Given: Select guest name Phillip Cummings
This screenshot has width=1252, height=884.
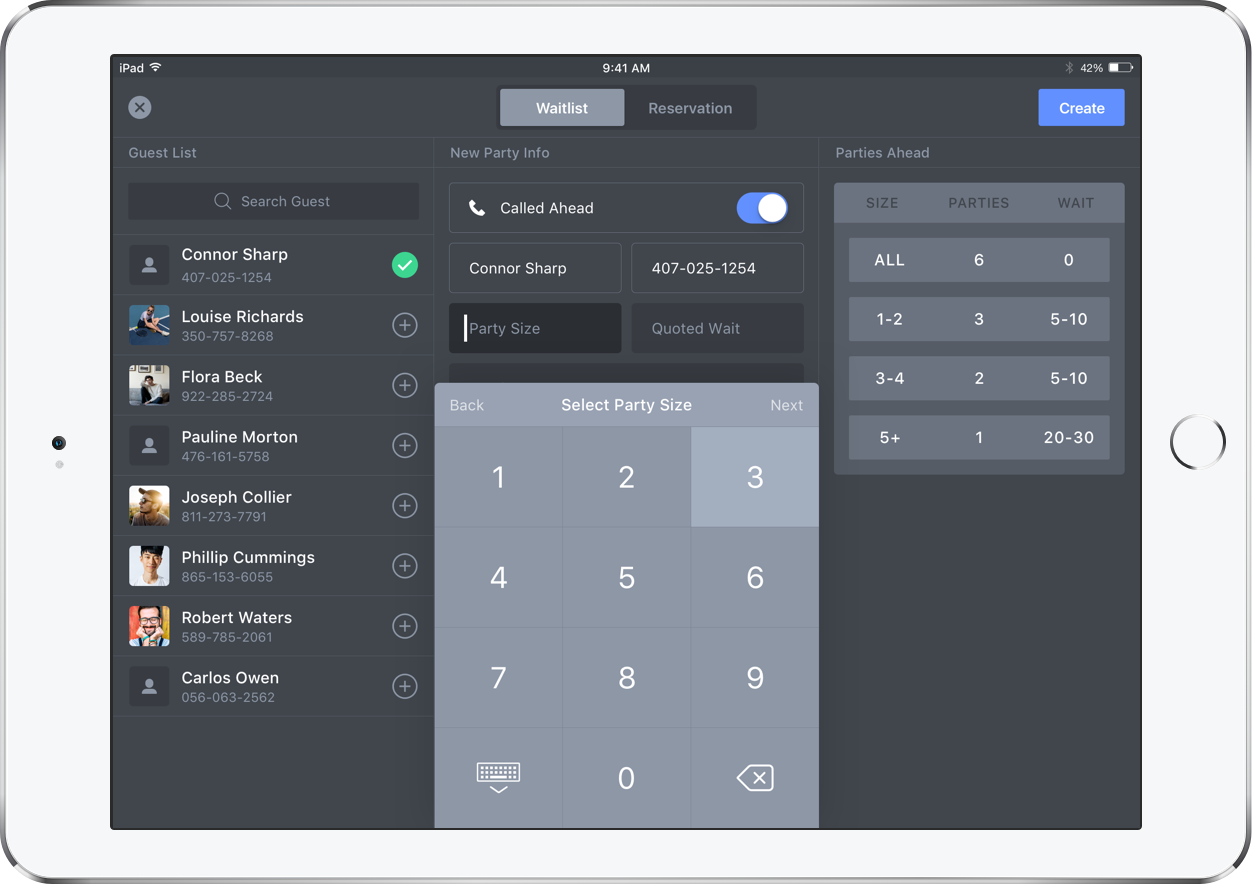Looking at the screenshot, I should (x=248, y=557).
